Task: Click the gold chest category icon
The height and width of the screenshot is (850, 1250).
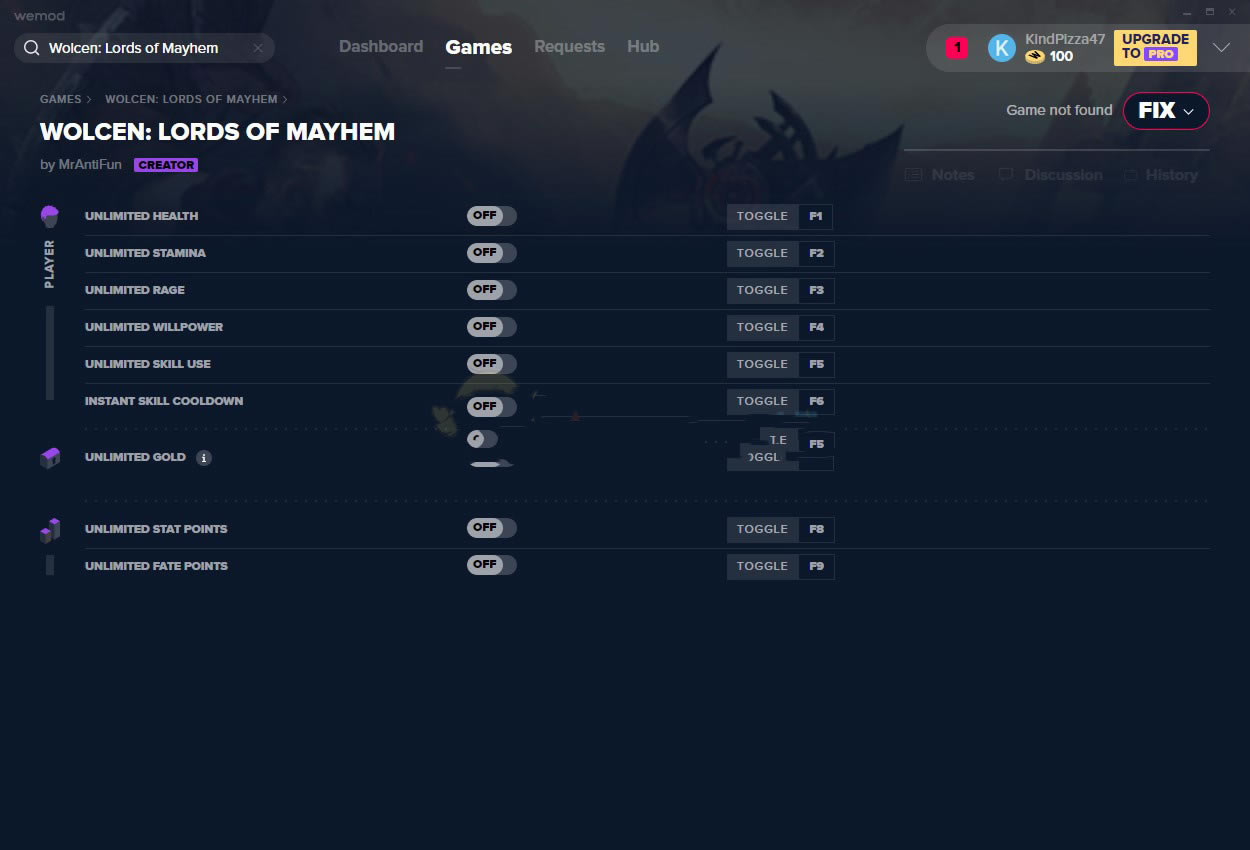Action: [x=50, y=458]
